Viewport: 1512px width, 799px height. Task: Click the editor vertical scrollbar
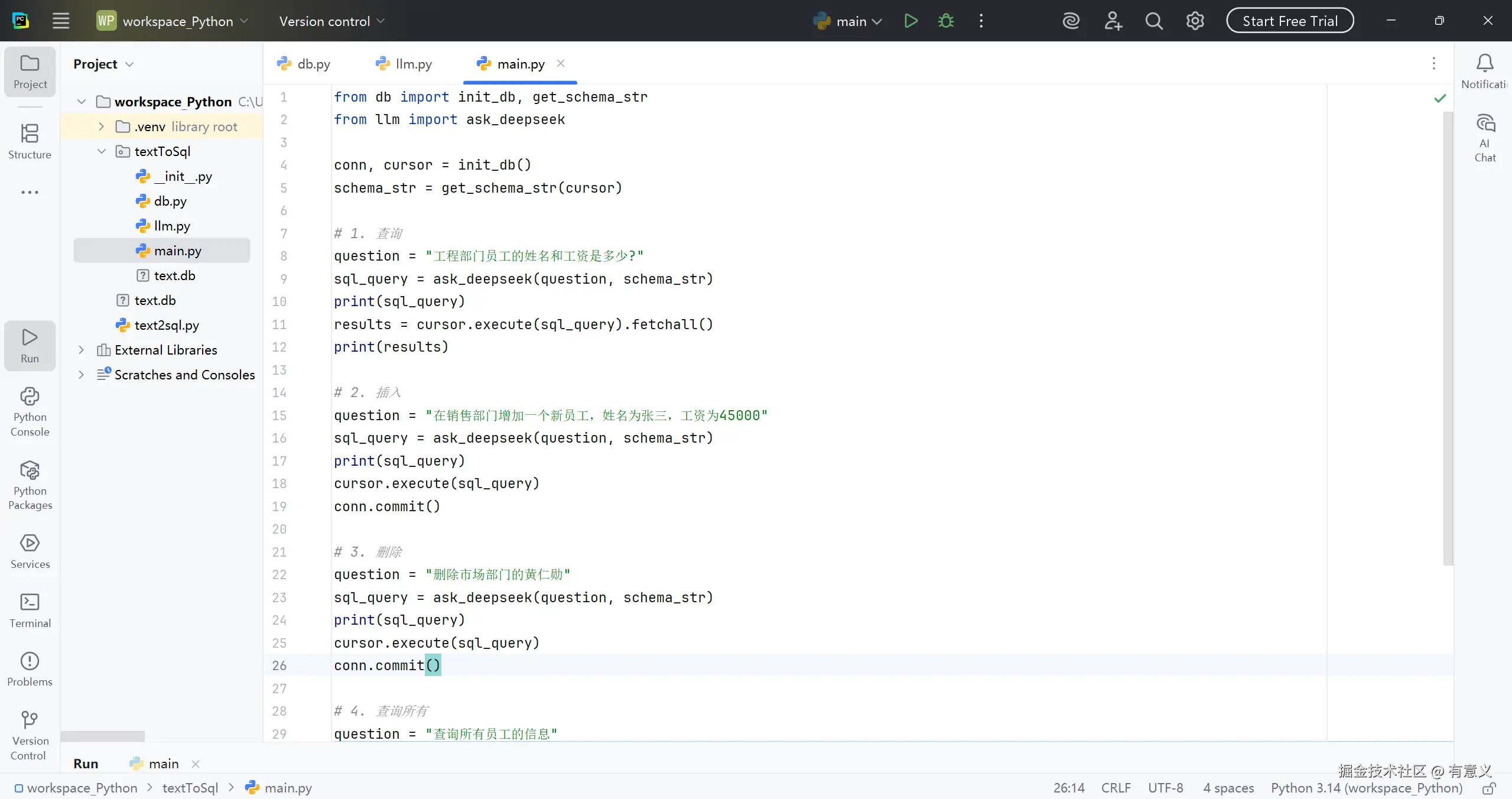(1448, 337)
